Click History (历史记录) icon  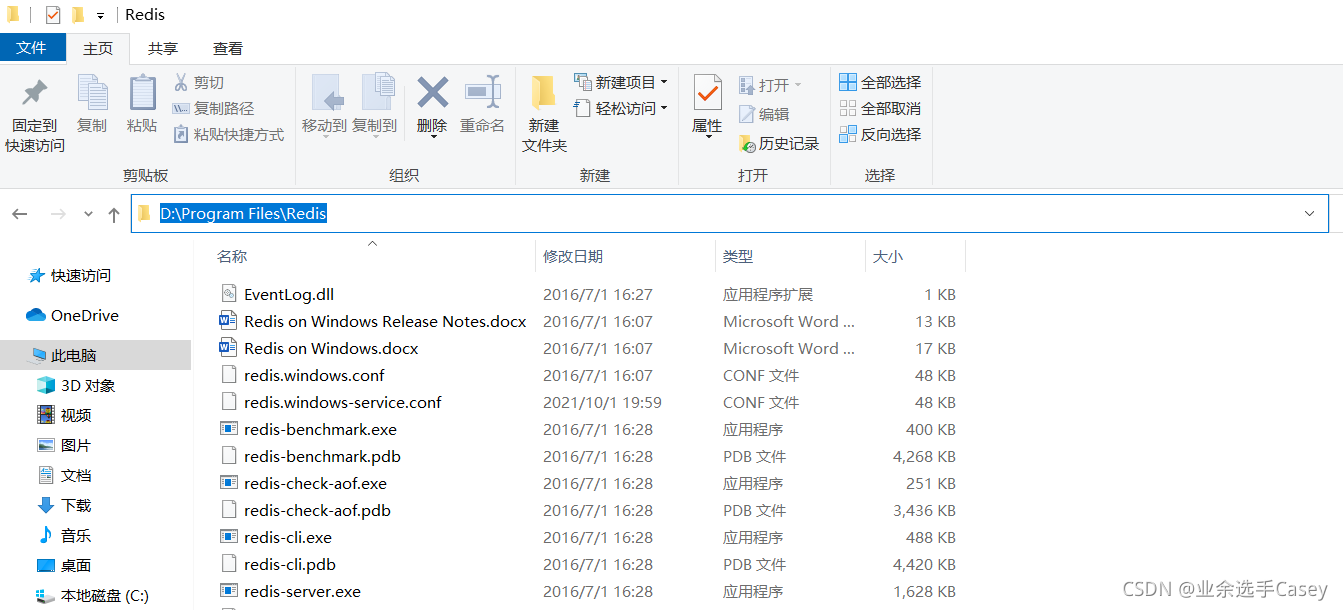[747, 143]
